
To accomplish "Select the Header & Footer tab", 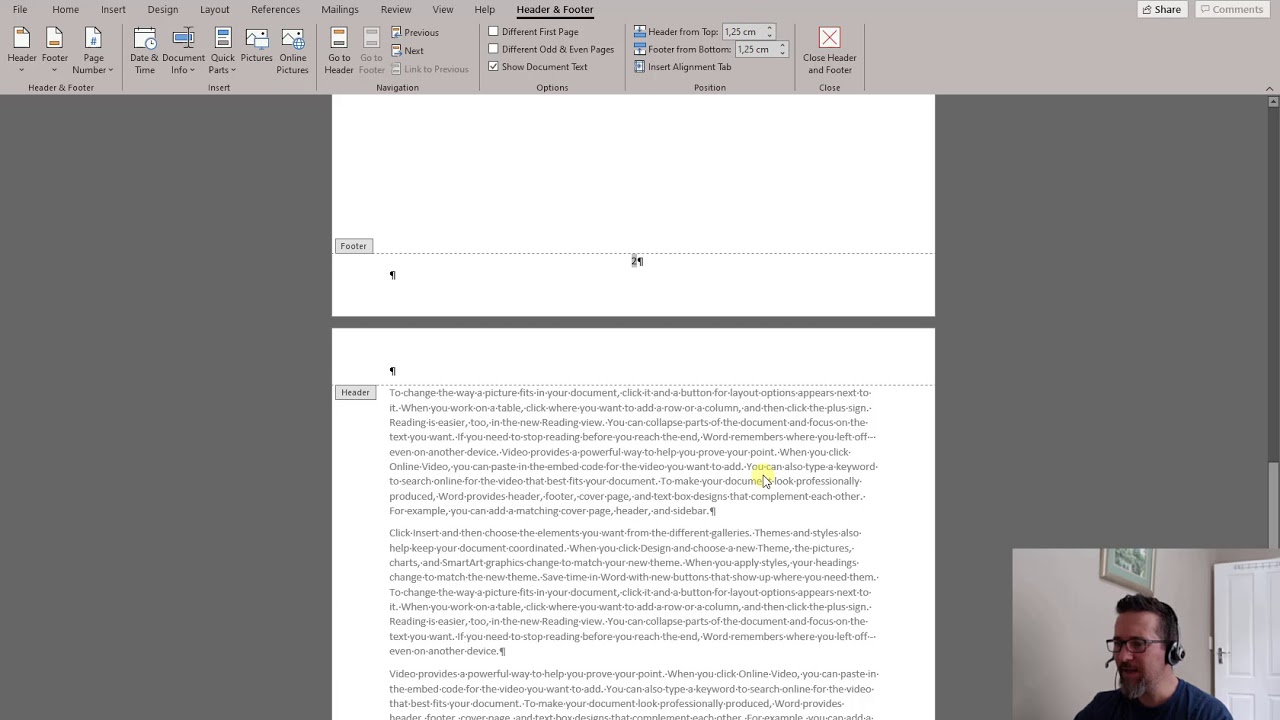I will pyautogui.click(x=555, y=9).
